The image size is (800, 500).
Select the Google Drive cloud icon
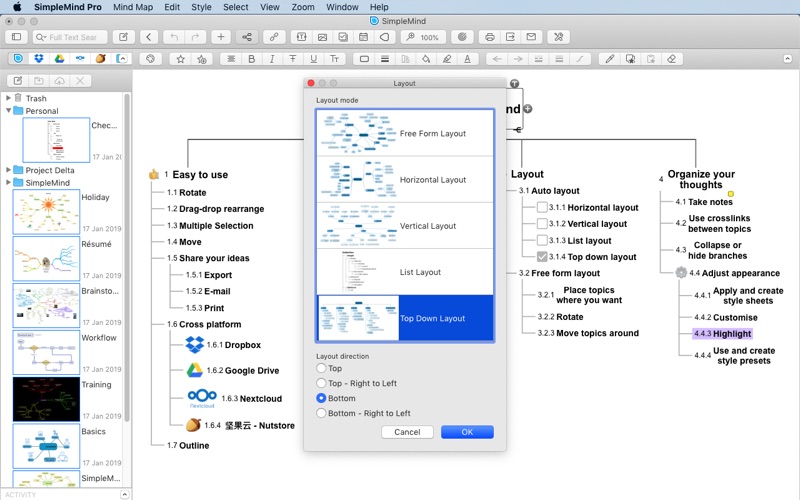(x=60, y=59)
